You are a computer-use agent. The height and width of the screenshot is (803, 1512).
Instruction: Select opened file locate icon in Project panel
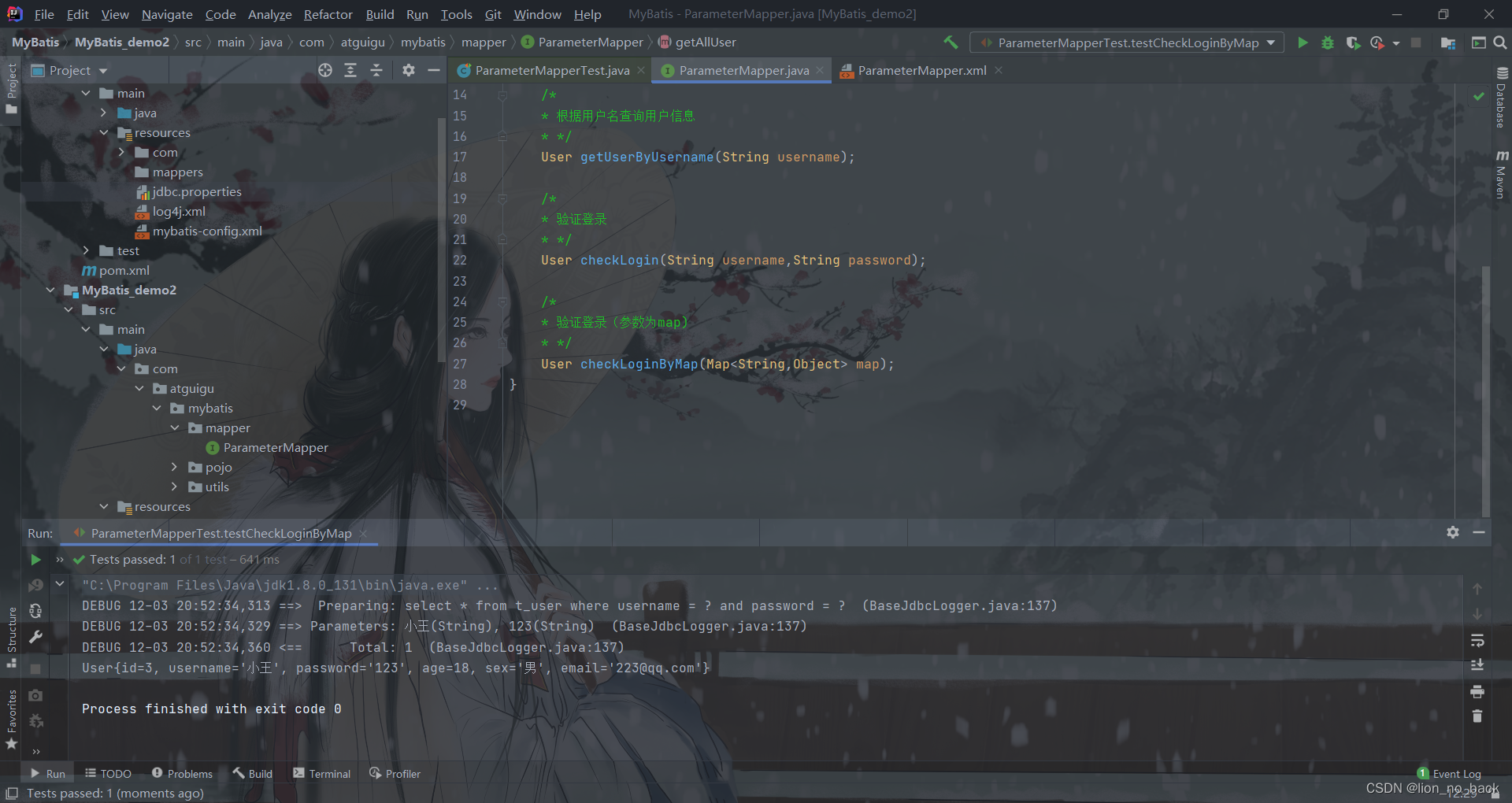[x=325, y=70]
